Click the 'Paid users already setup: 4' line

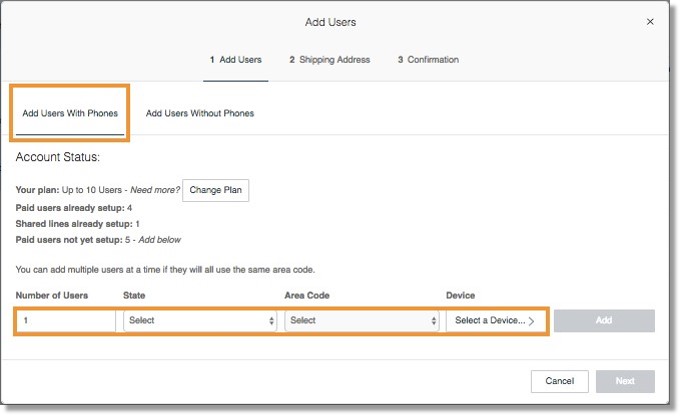[x=74, y=208]
